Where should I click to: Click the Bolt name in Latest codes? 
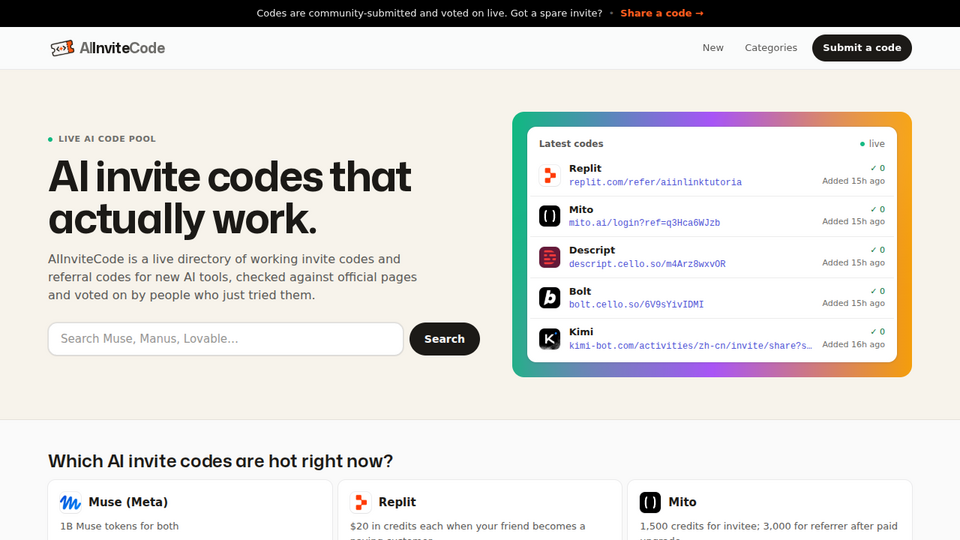tap(580, 291)
